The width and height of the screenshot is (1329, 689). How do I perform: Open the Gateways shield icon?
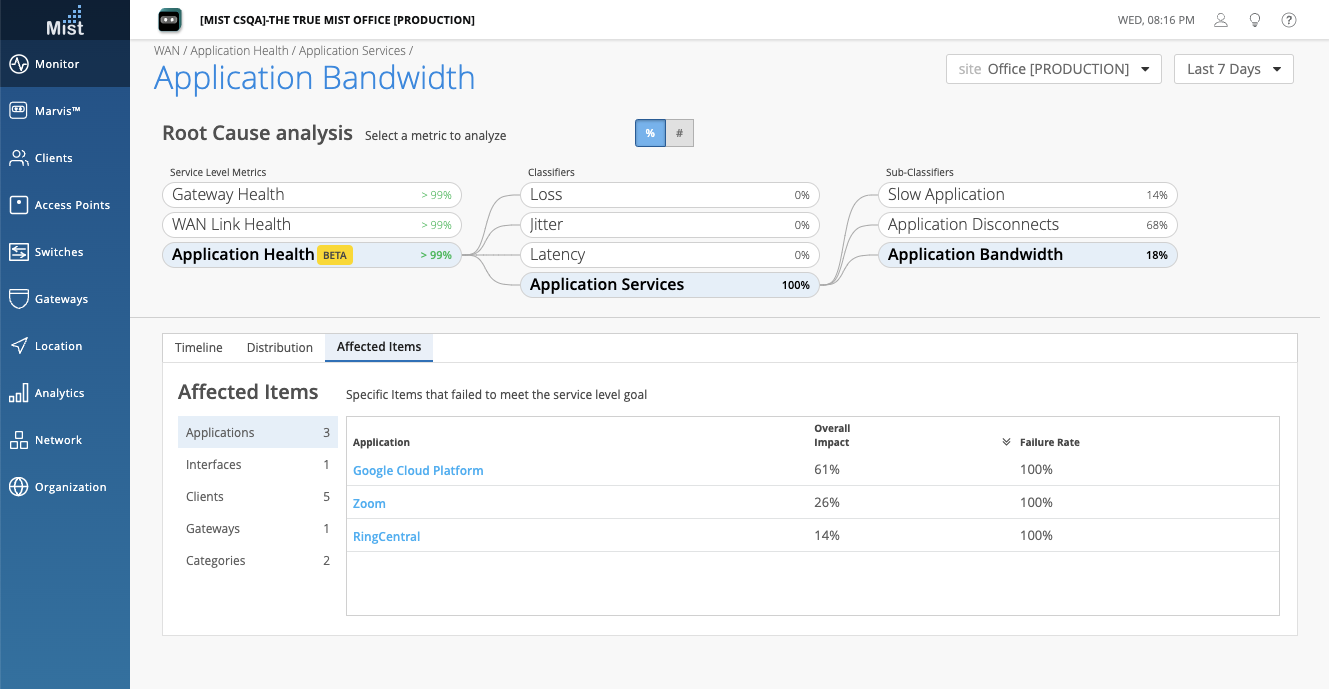click(19, 299)
